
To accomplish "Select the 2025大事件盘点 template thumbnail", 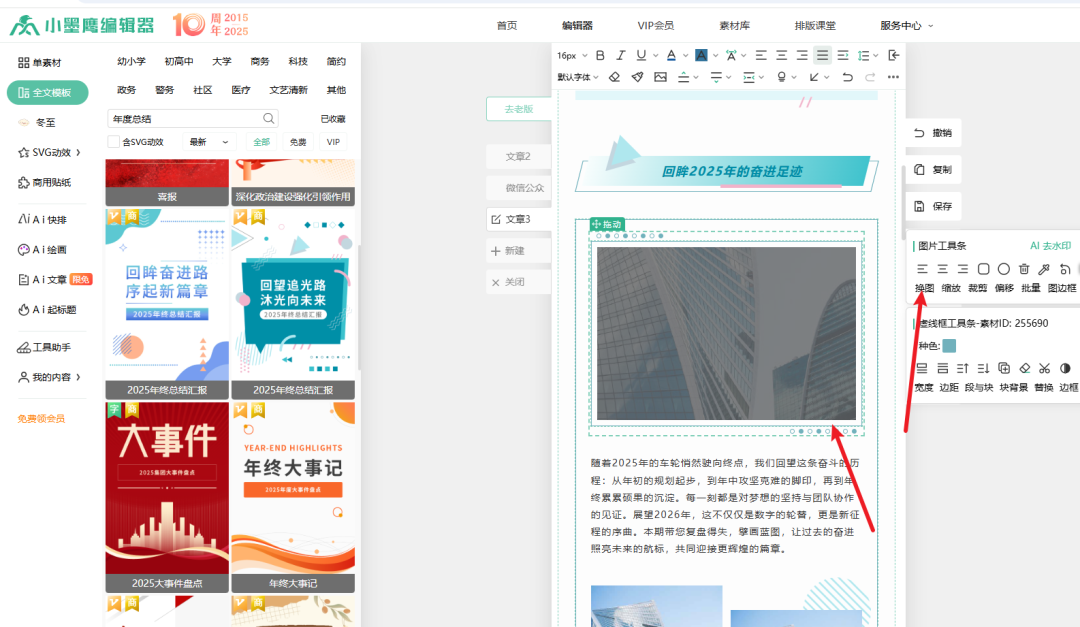I will (167, 497).
